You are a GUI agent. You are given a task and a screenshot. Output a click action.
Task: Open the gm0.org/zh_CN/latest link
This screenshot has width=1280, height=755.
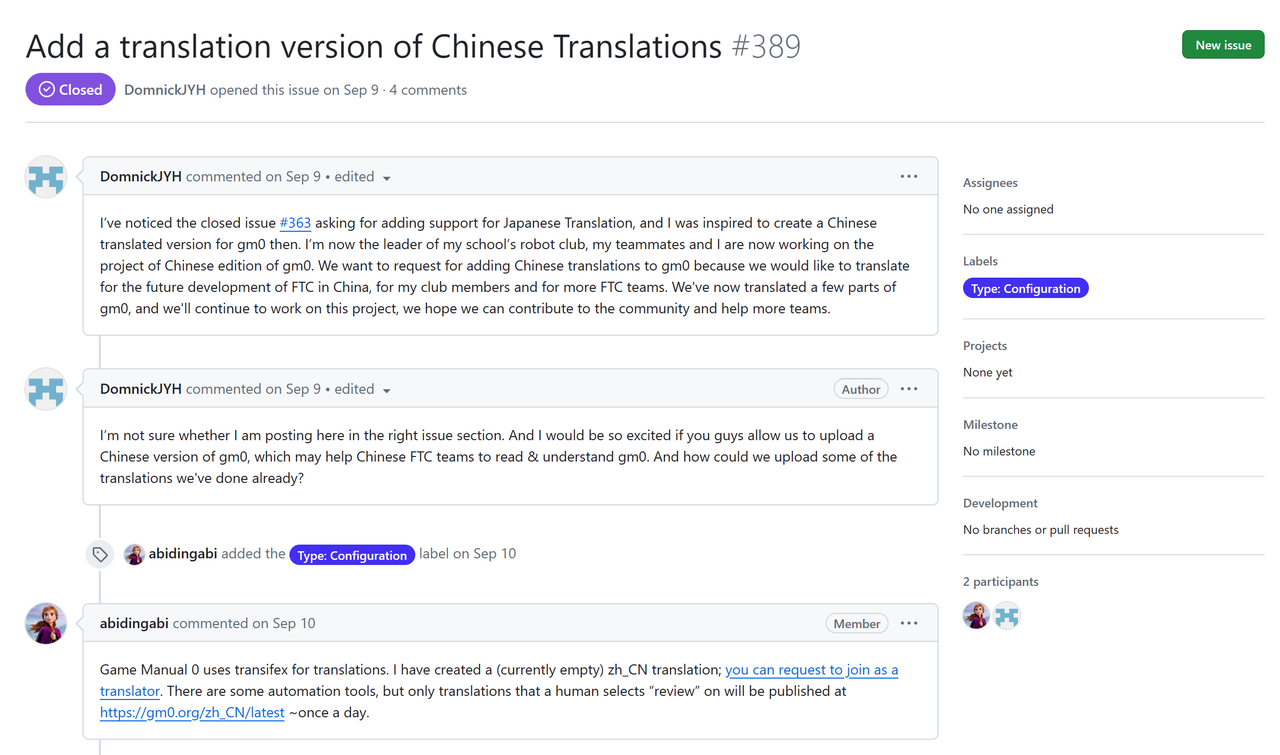point(192,713)
